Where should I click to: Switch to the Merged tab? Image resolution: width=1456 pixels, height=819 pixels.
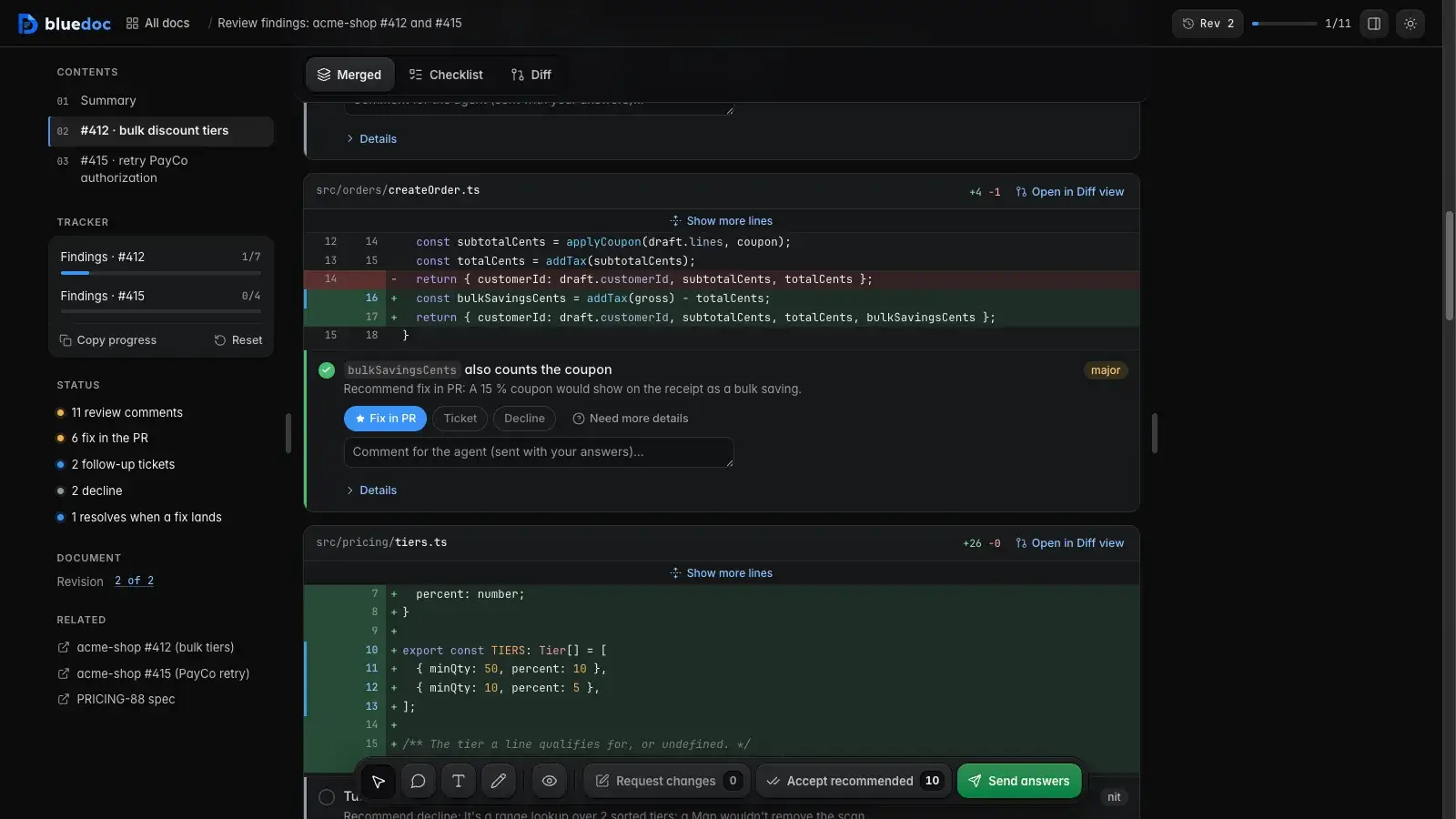click(349, 75)
